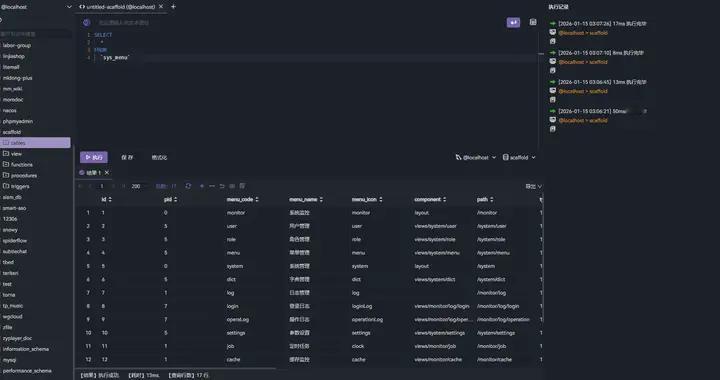Open the @localhost connection dropdown in the sidebar header
The image size is (720, 380).
click(69, 7)
